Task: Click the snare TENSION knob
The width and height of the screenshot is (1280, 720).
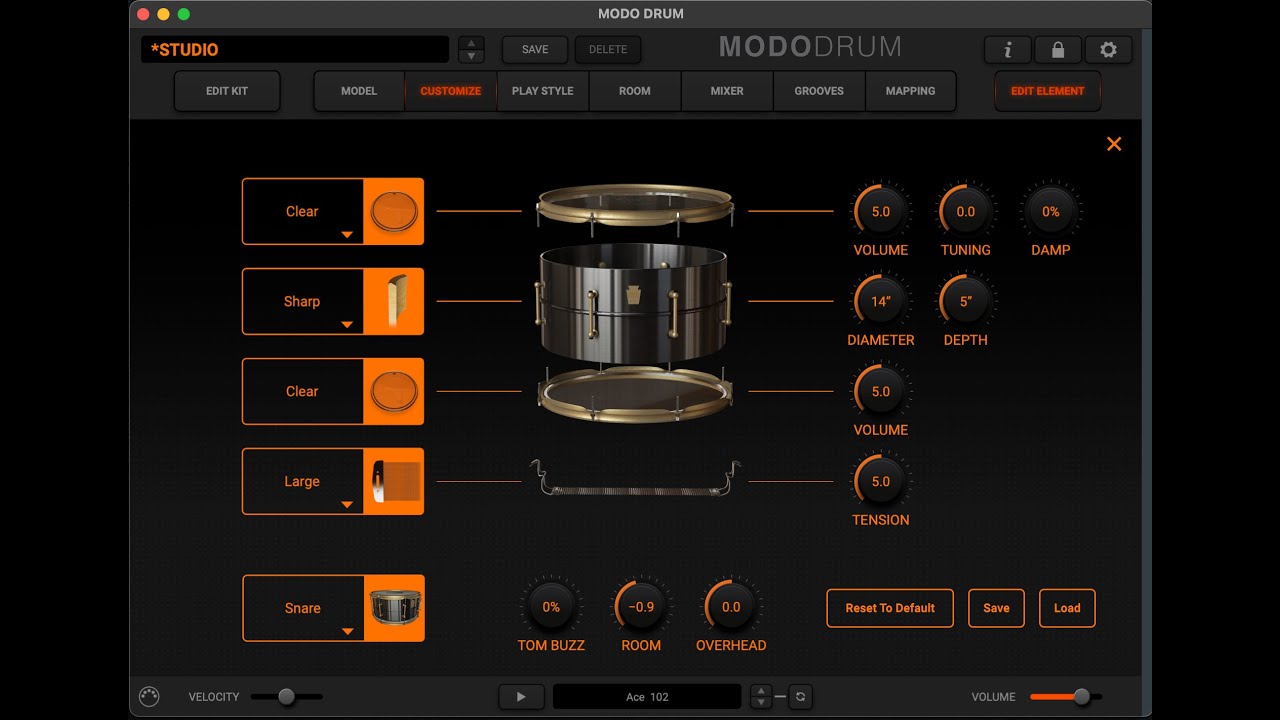Action: [x=881, y=482]
